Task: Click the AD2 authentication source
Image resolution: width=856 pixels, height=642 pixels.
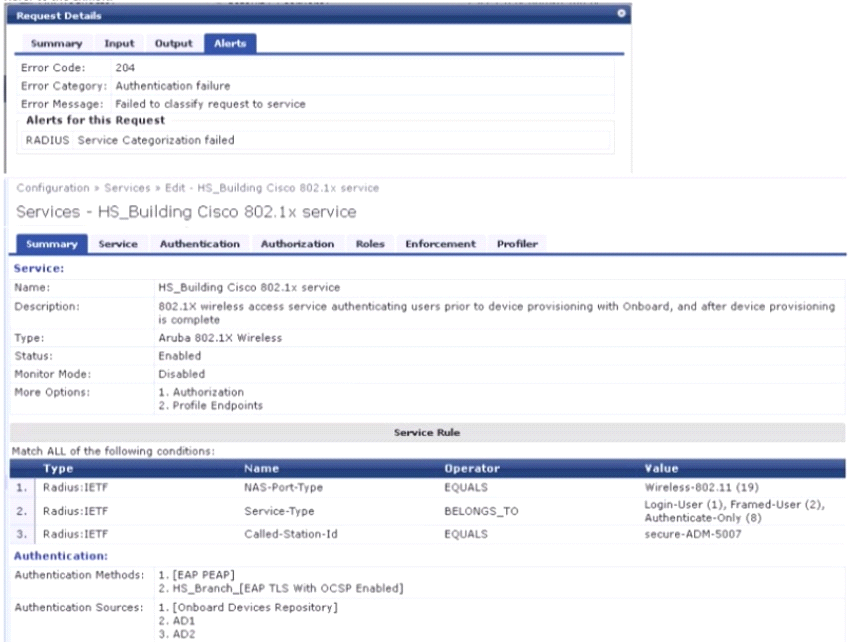Action: [x=177, y=634]
